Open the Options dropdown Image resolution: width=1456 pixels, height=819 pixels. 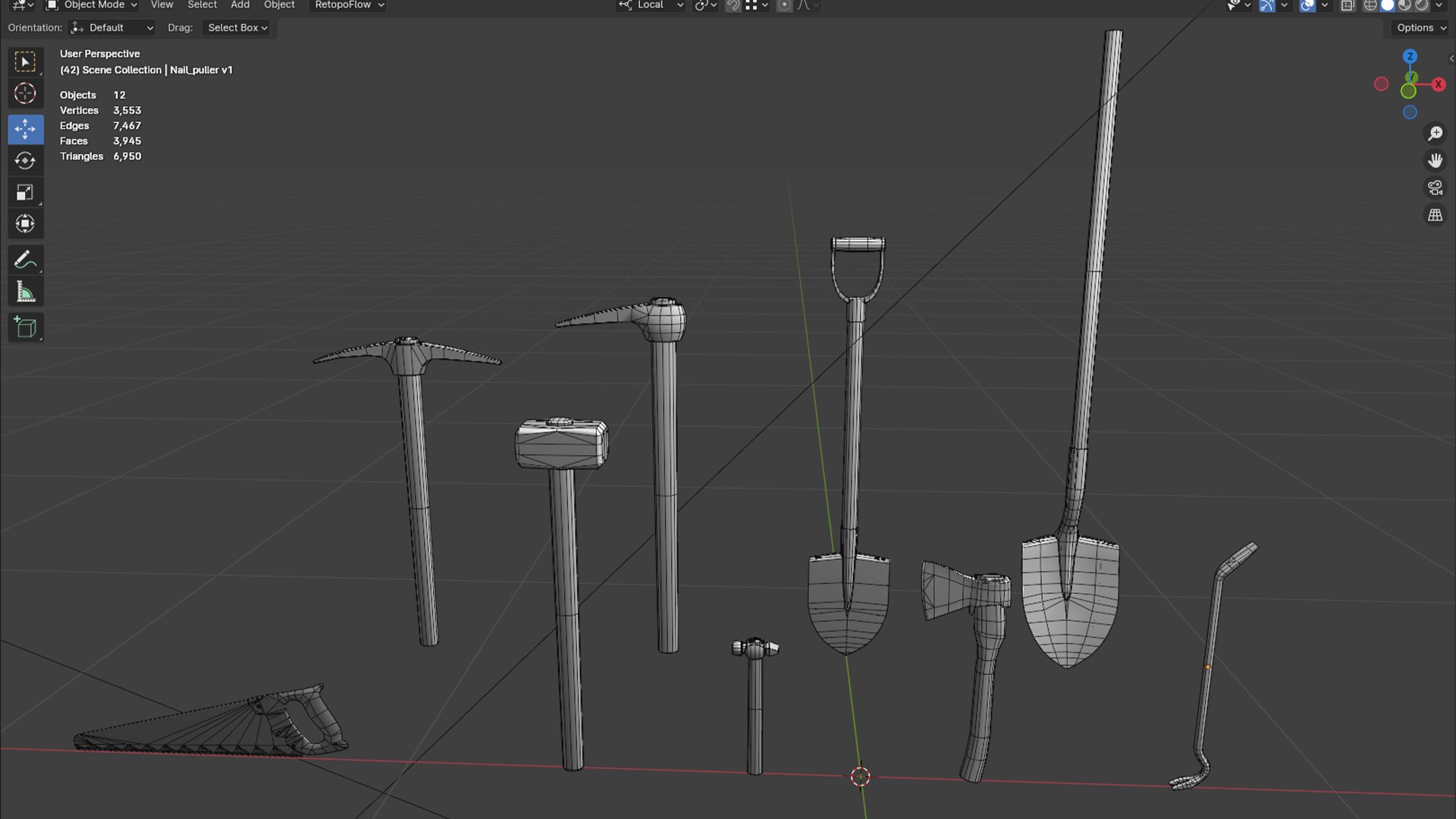(x=1421, y=27)
